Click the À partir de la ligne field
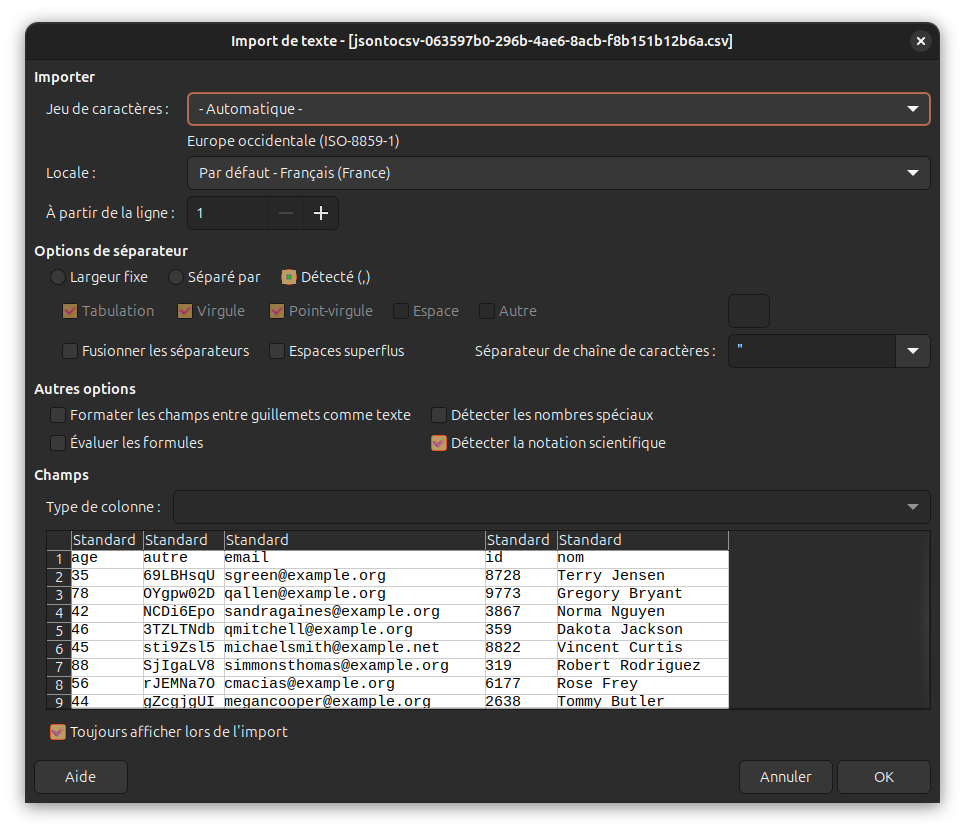The image size is (965, 831). (228, 213)
